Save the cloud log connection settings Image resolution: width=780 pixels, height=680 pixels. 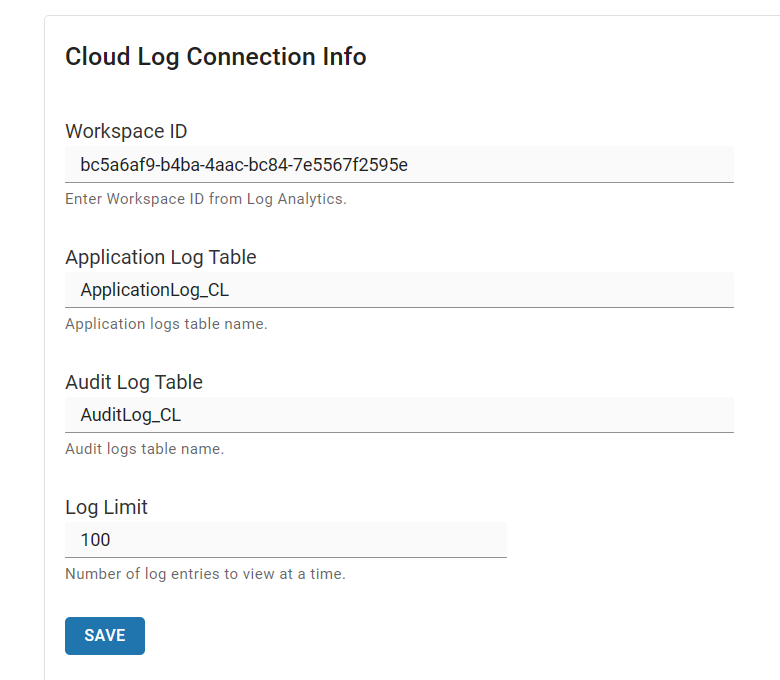105,636
